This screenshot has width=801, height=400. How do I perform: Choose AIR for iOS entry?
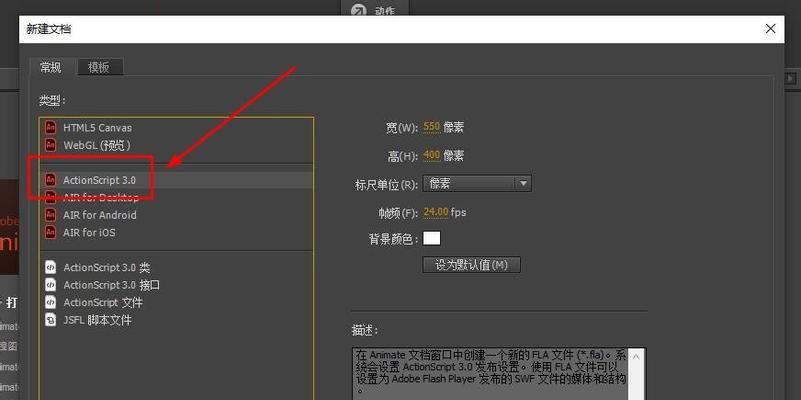click(x=89, y=232)
